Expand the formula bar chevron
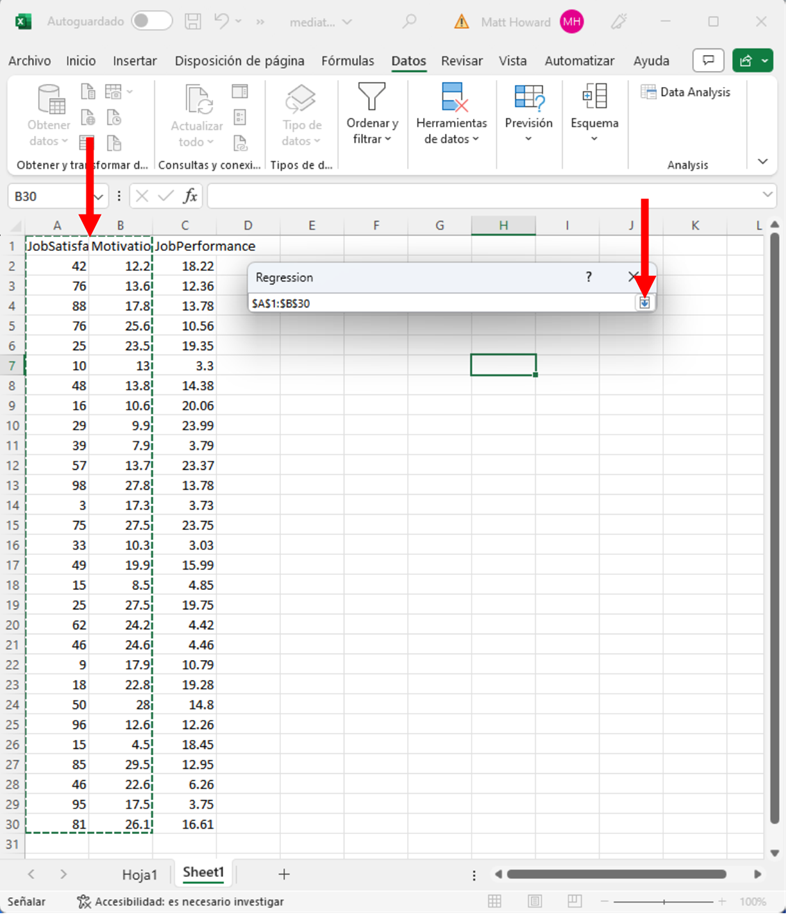Image resolution: width=786 pixels, height=914 pixels. point(767,195)
